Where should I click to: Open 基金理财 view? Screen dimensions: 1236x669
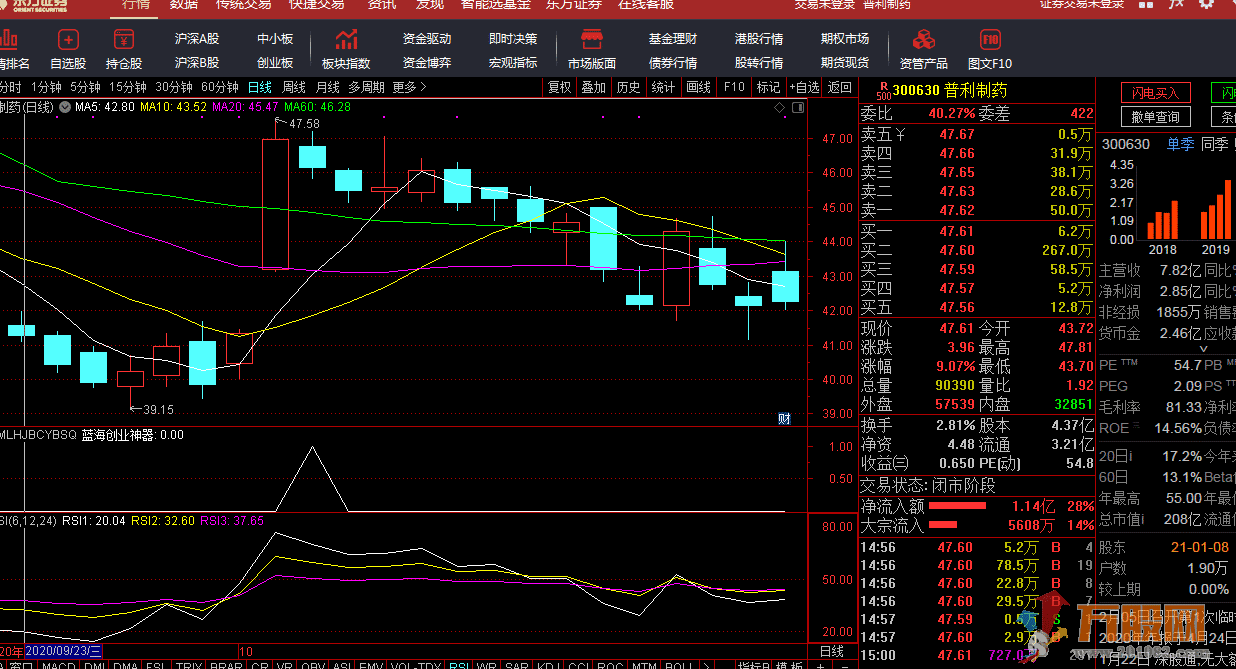673,39
